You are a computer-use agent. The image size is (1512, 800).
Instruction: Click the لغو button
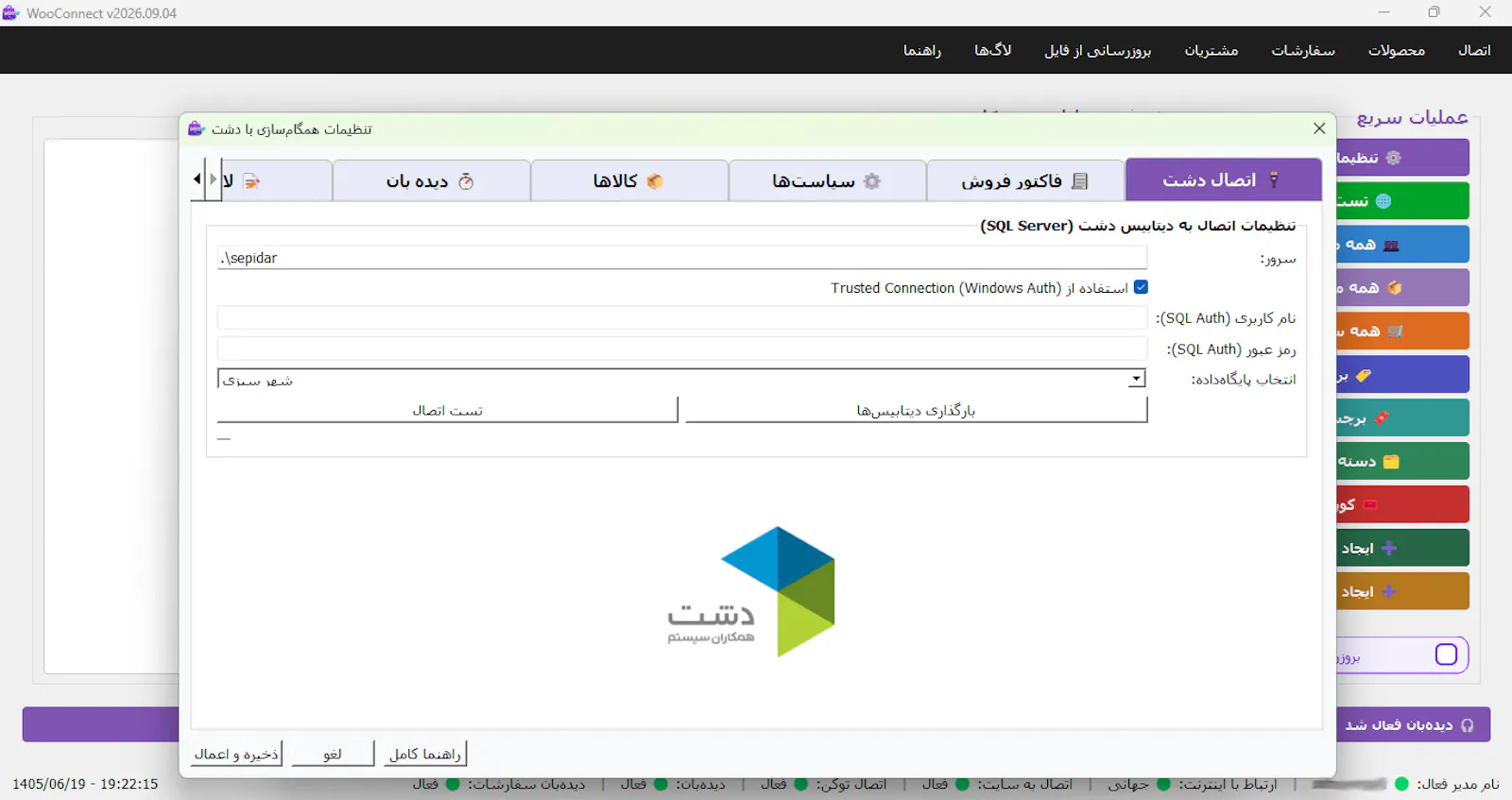click(333, 754)
